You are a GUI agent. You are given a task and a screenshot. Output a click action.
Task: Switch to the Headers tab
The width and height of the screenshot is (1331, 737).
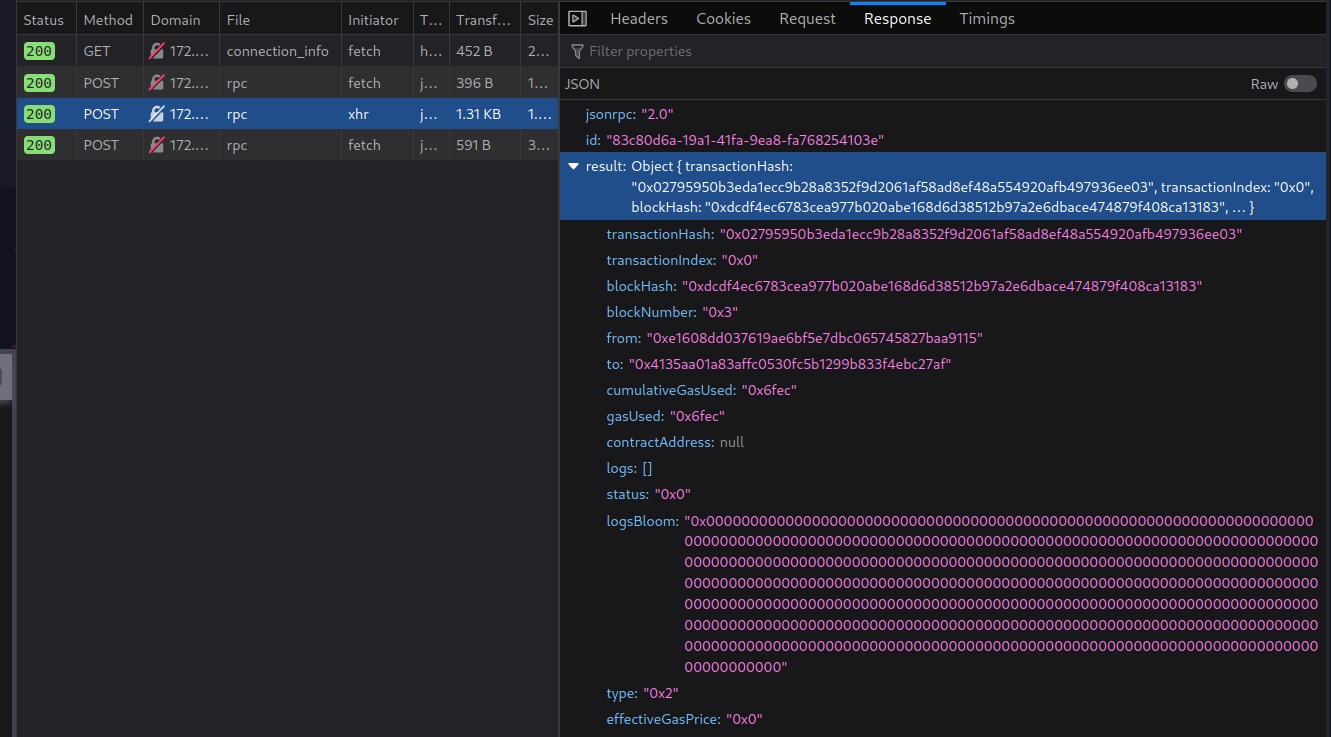[x=638, y=18]
